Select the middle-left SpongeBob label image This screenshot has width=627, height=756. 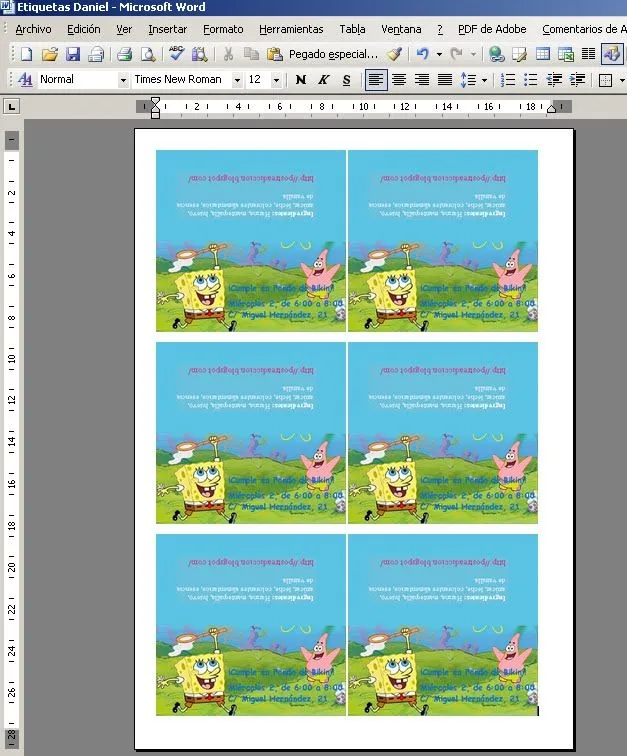tap(251, 432)
